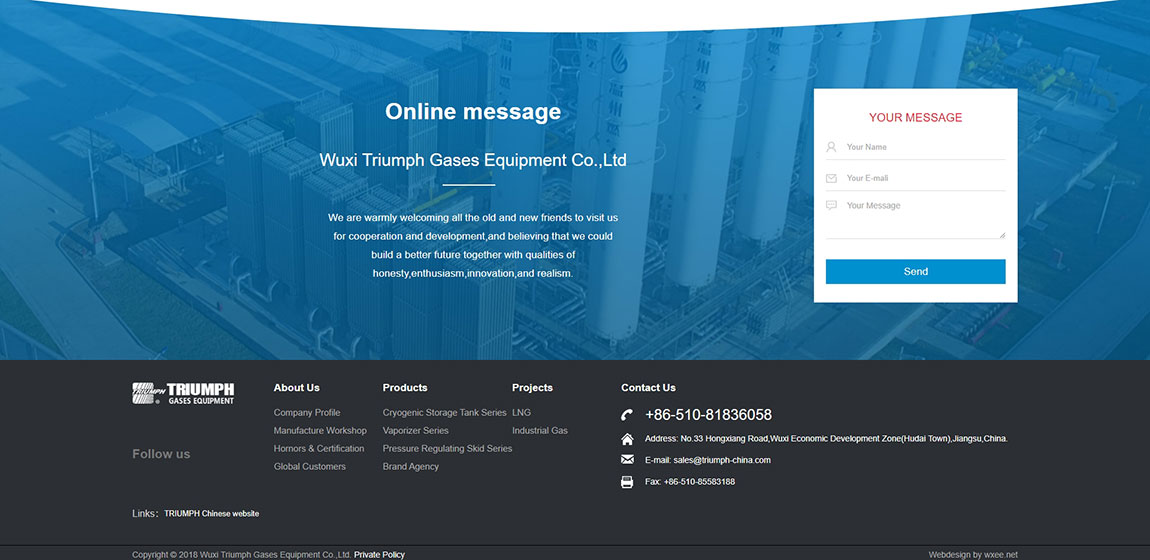This screenshot has width=1150, height=560.
Task: Click the fax printer icon
Action: click(x=627, y=482)
